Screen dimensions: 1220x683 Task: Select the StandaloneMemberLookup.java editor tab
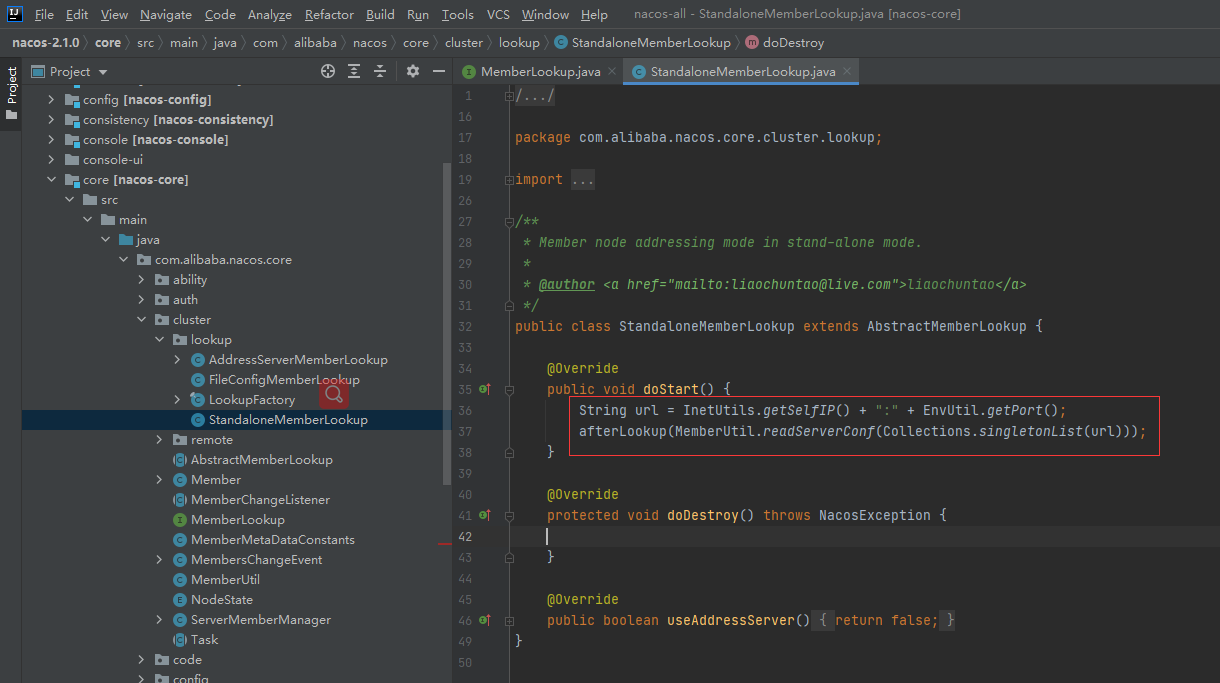[742, 72]
